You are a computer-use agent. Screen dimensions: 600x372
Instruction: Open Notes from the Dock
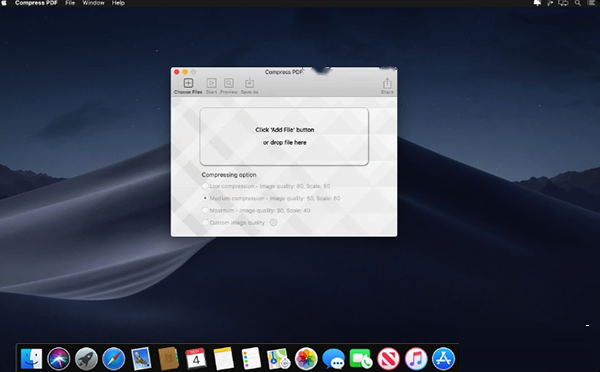point(223,359)
